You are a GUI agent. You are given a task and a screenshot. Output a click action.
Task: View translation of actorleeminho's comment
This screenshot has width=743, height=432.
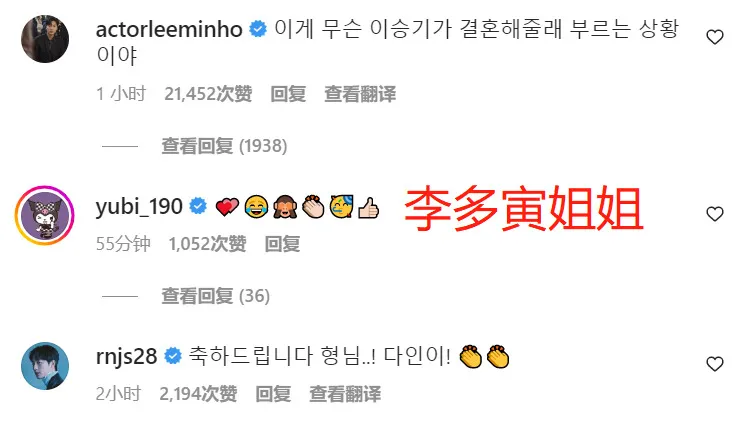click(x=360, y=94)
